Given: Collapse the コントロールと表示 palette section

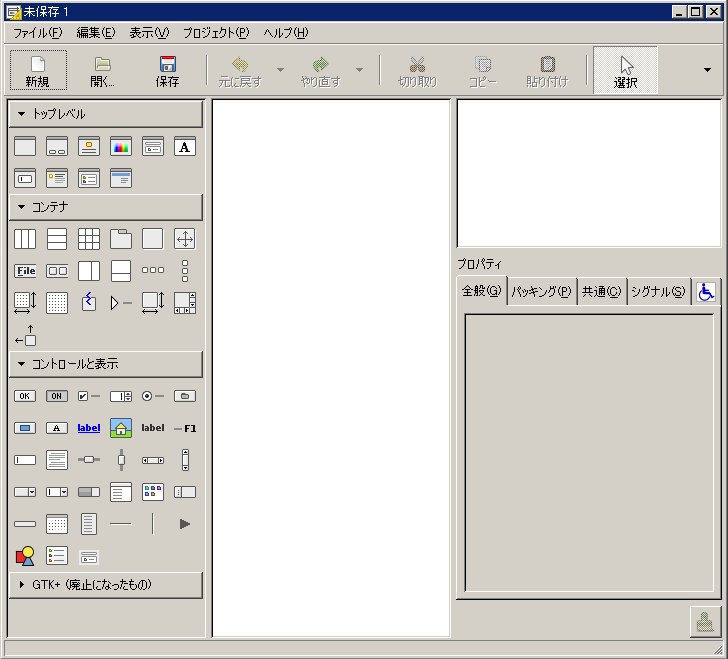Looking at the screenshot, I should pyautogui.click(x=106, y=364).
